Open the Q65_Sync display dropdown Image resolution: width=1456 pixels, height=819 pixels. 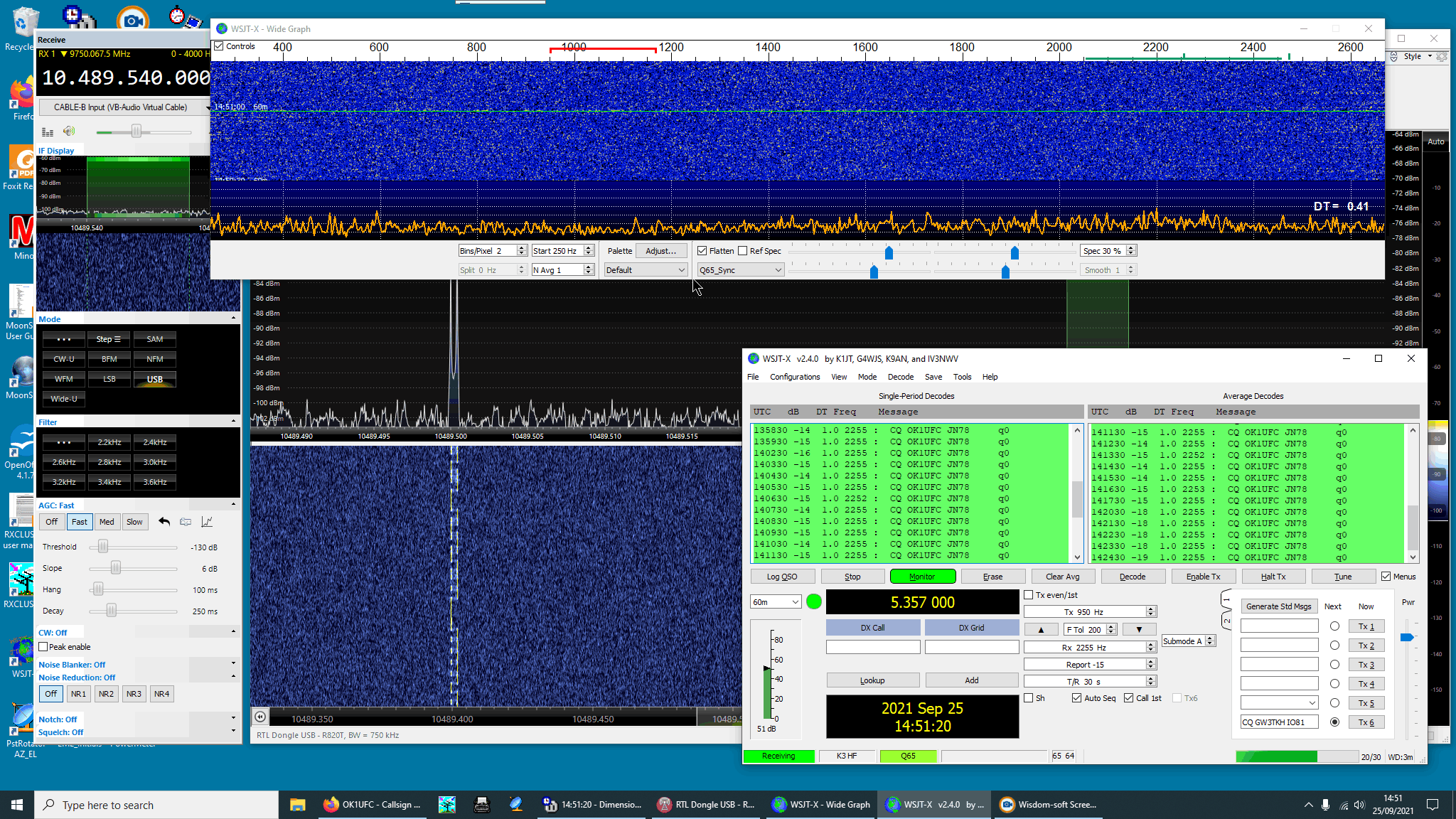click(x=740, y=270)
